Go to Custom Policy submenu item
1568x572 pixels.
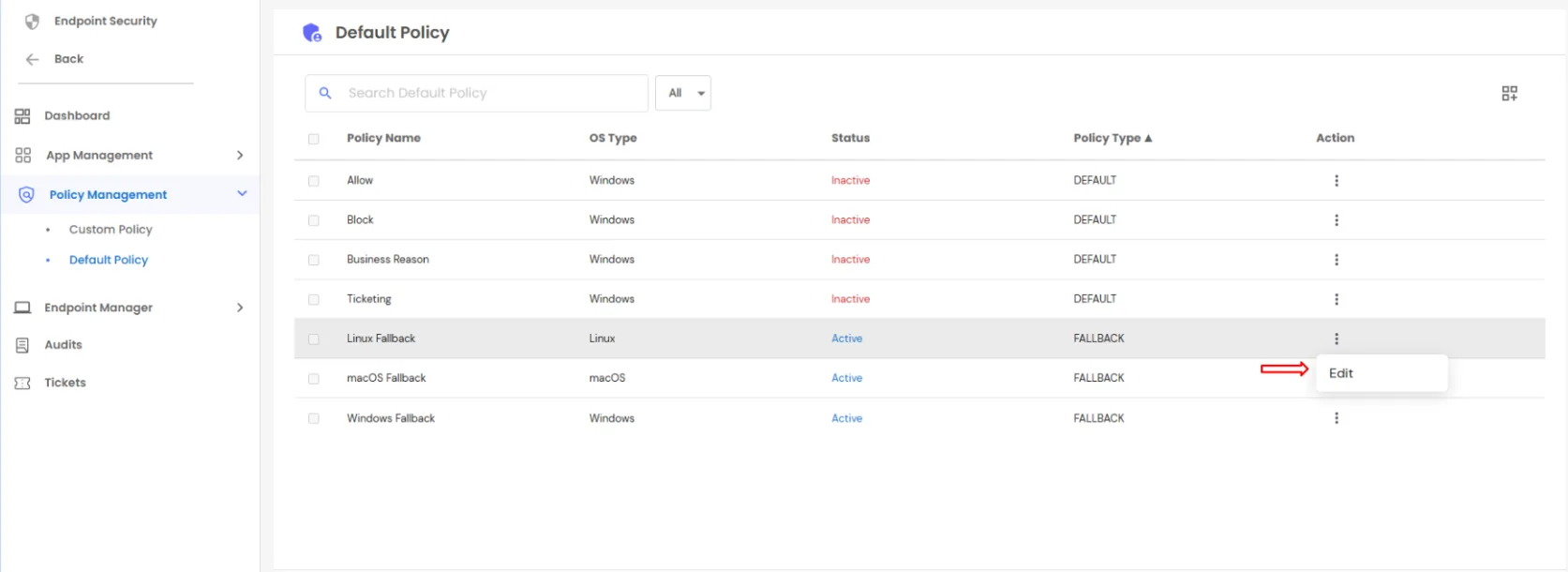point(111,230)
